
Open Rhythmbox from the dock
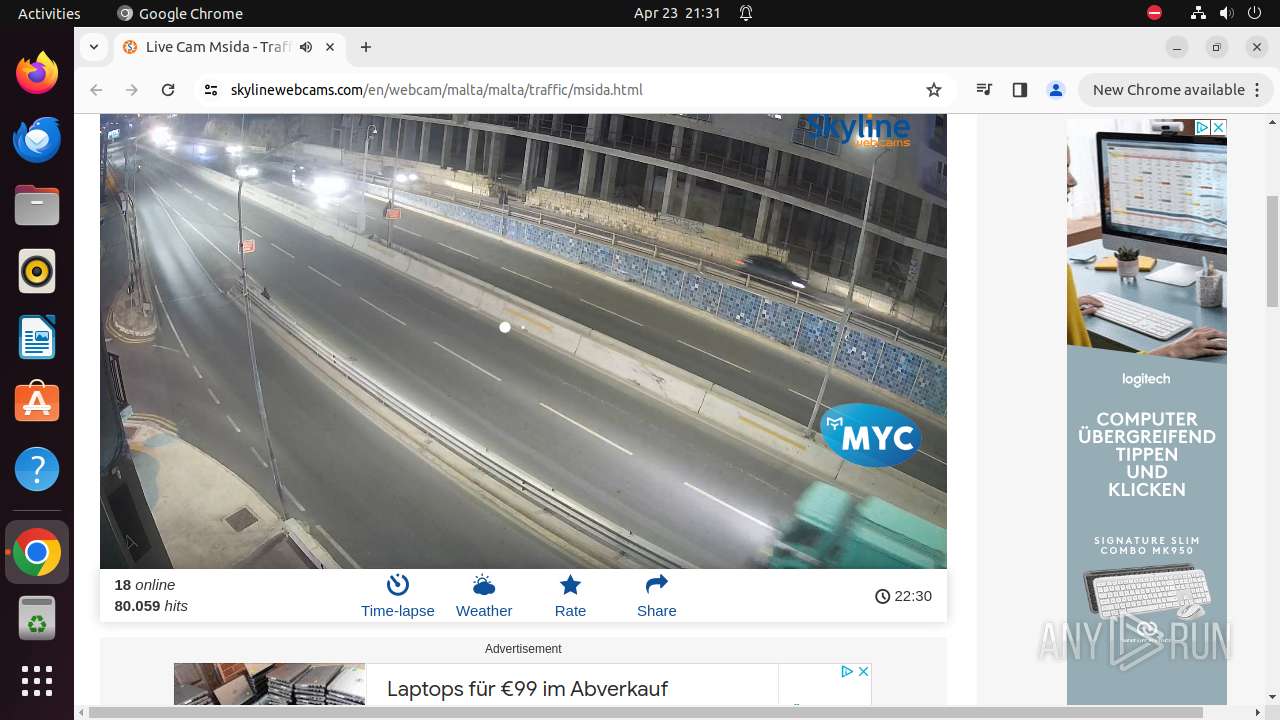(x=37, y=271)
